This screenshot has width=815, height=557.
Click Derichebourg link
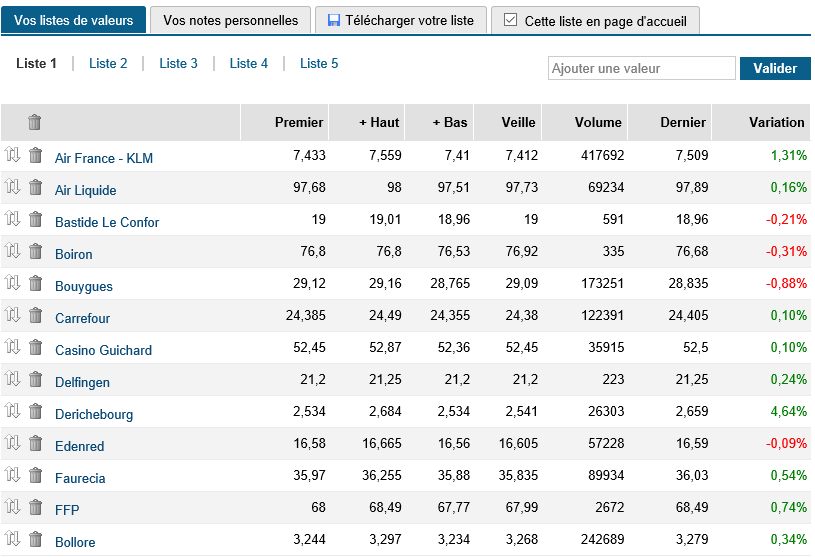click(94, 415)
